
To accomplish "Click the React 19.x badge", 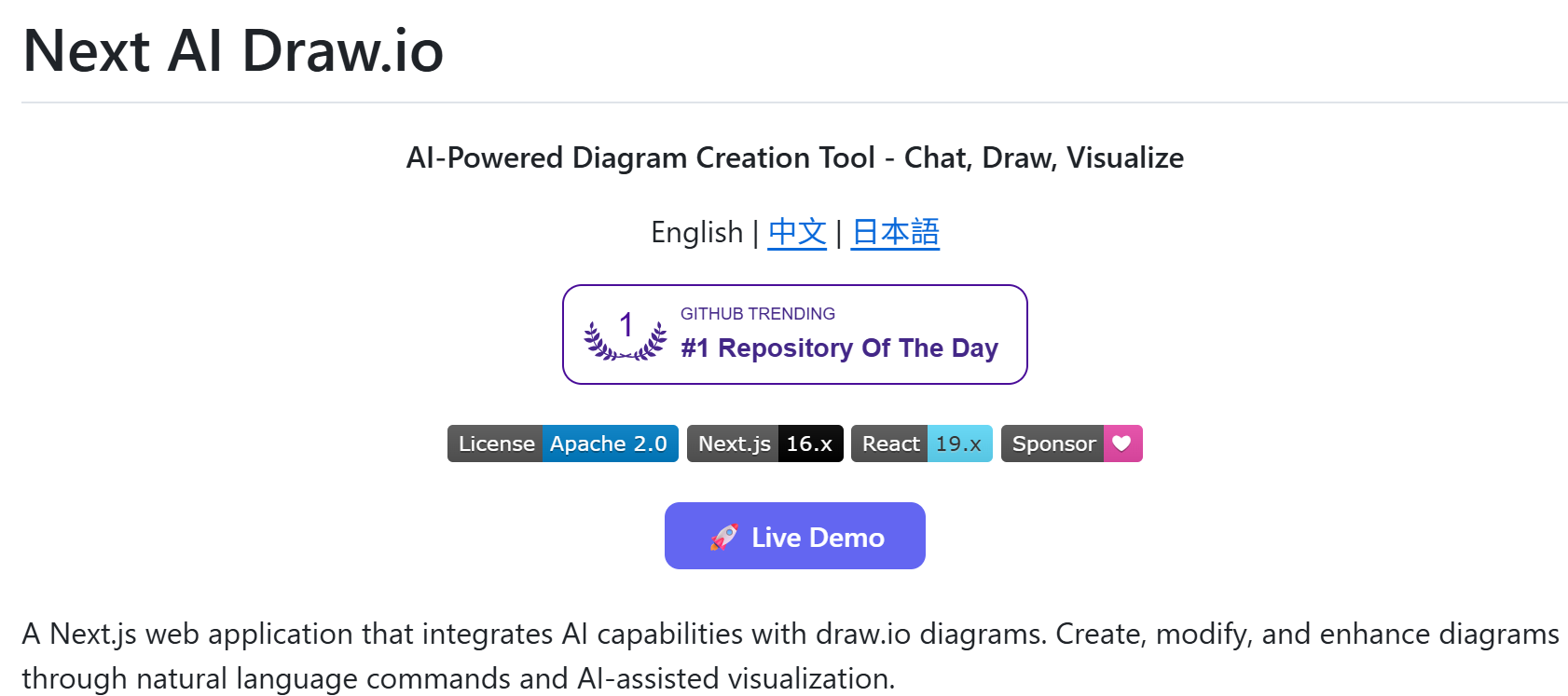I will click(x=921, y=444).
